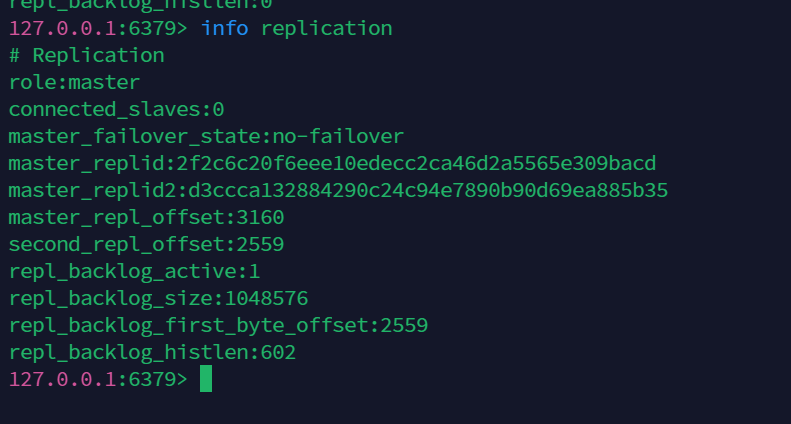Click the 'repl_backlog_histlen:602' line

point(152,352)
